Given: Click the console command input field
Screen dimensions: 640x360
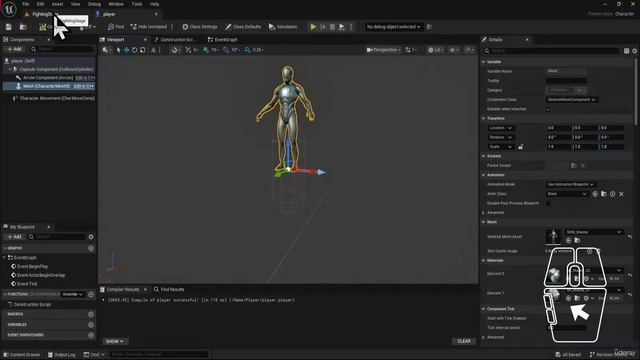Looking at the screenshot, I should tap(159, 355).
